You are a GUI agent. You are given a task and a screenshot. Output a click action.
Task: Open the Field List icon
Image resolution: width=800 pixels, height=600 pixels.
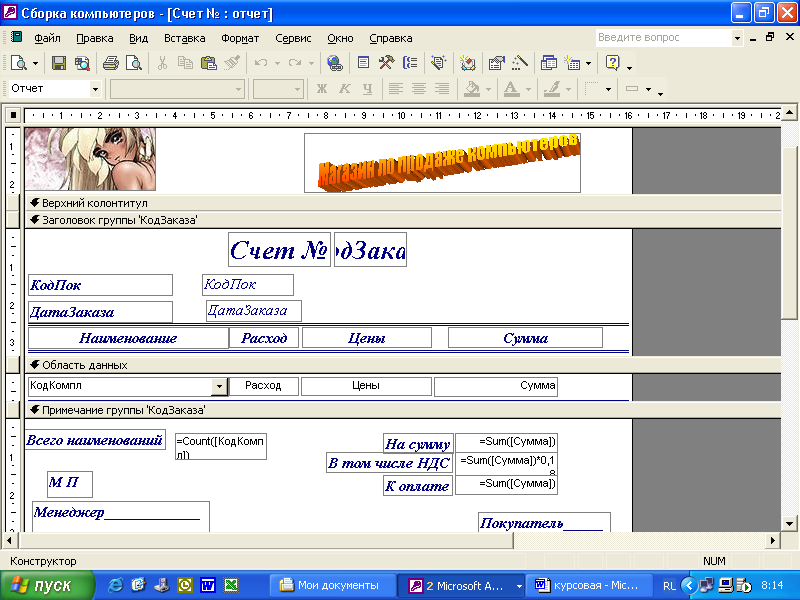pyautogui.click(x=363, y=63)
